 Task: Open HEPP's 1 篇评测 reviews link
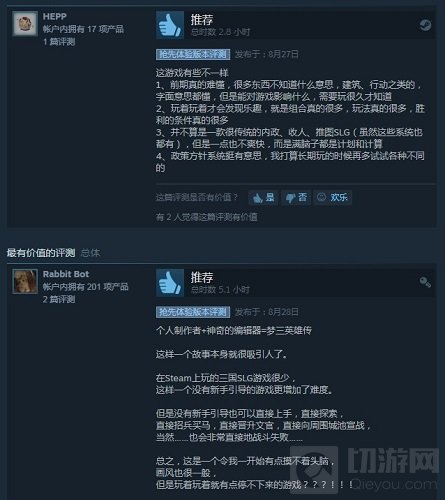[x=59, y=42]
